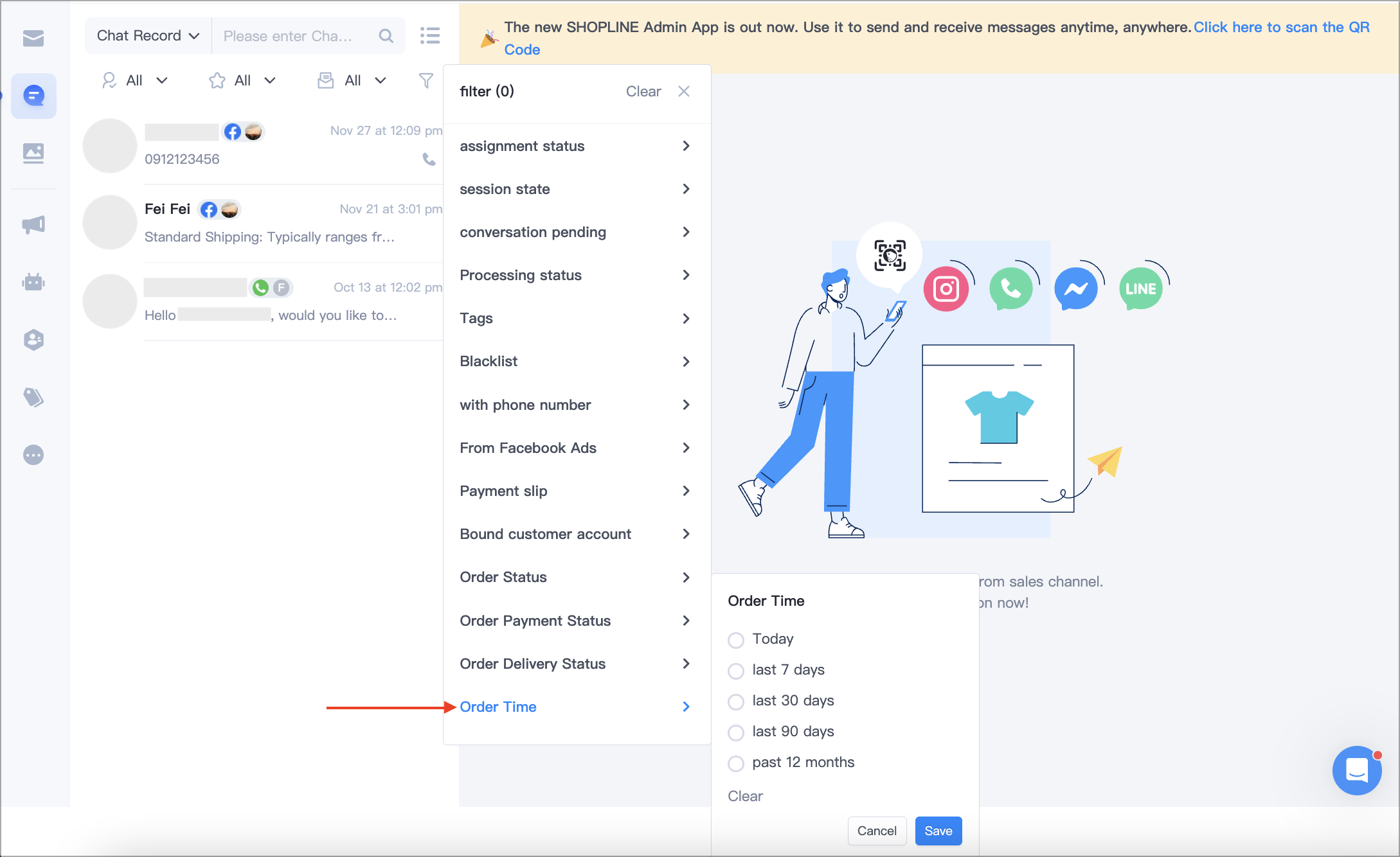Open Order Status filter
1400x857 pixels.
pos(577,577)
